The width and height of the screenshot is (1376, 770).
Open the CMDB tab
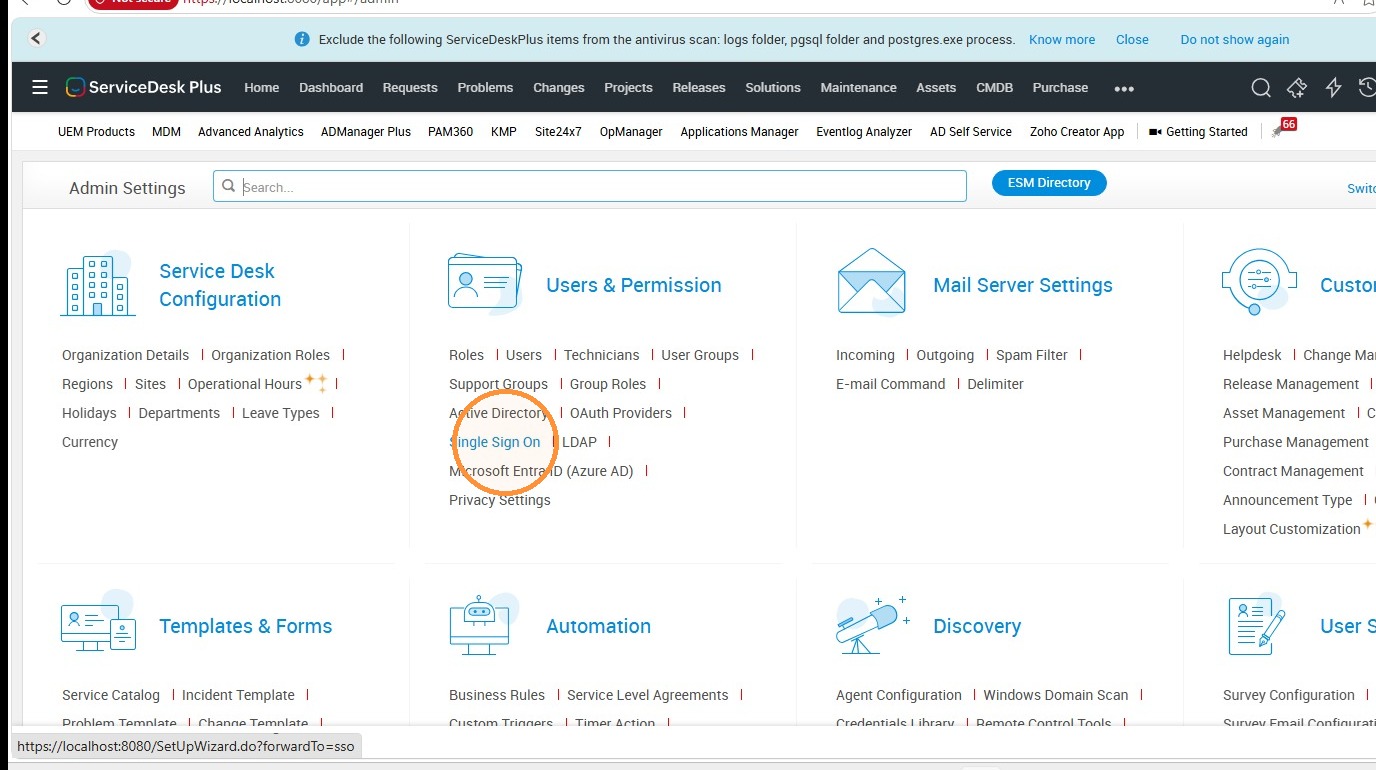(995, 88)
